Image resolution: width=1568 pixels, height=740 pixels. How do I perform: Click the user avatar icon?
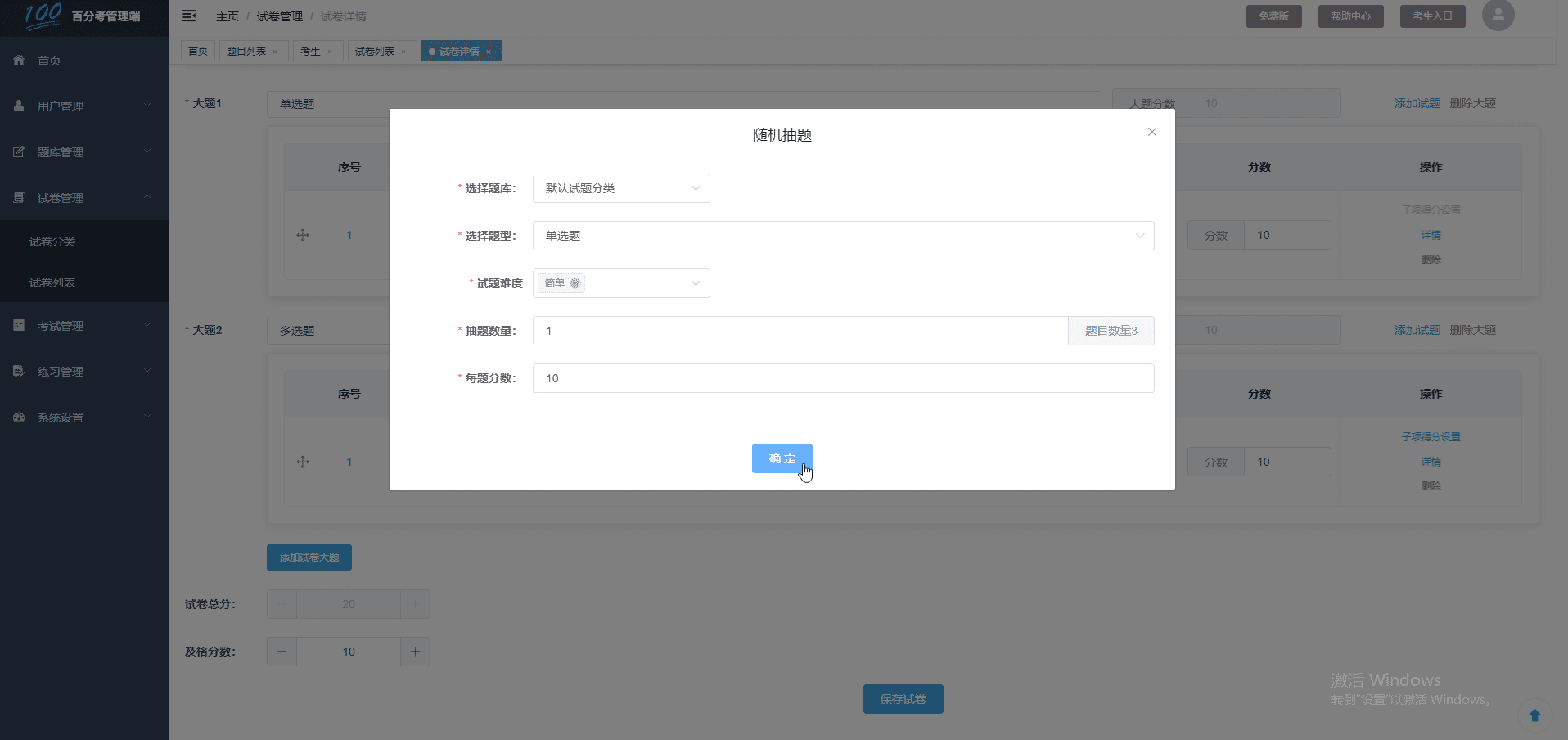coord(1498,16)
